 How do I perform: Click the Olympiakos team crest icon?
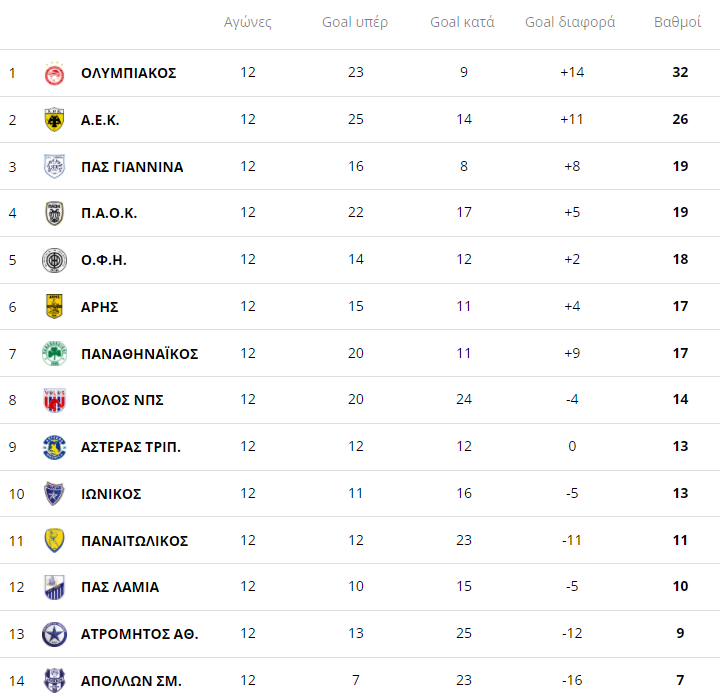click(54, 73)
